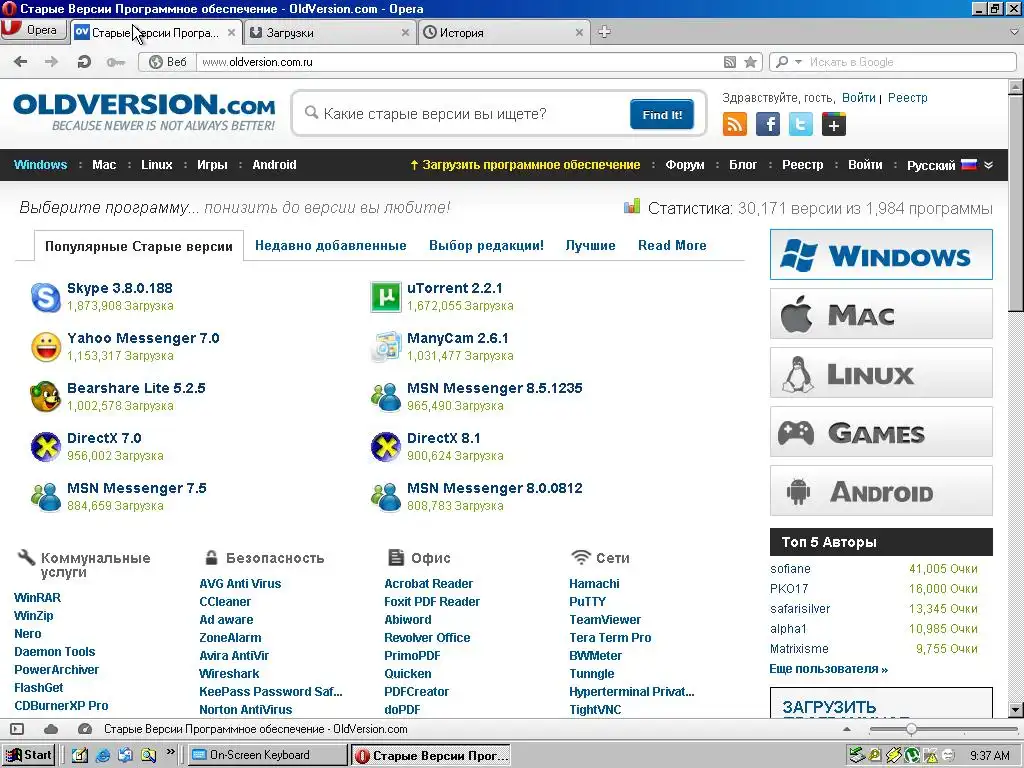Open the new tab plus button
This screenshot has width=1024, height=768.
(605, 32)
